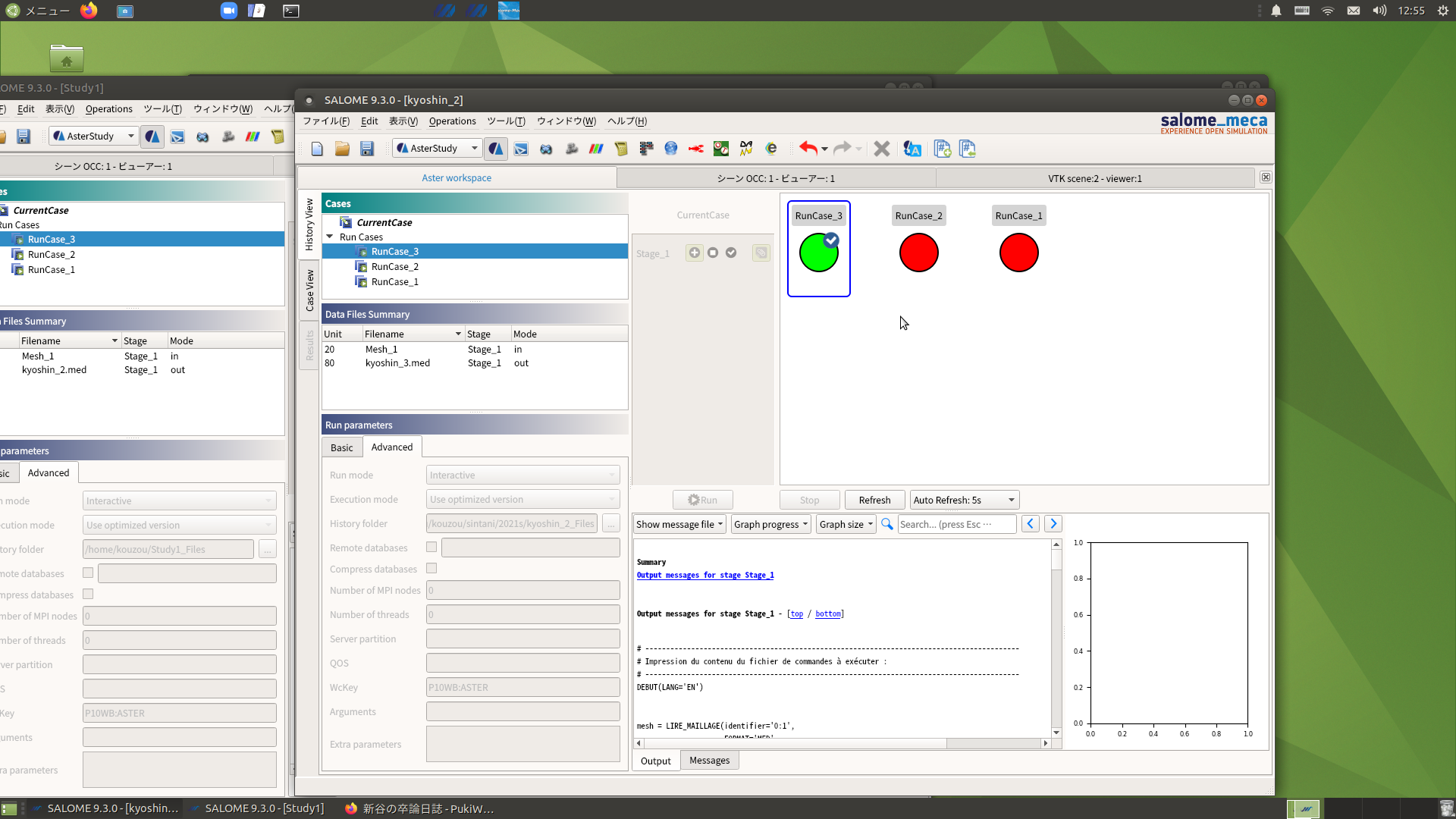This screenshot has width=1456, height=819.
Task: Add a stage with the plus page icon
Action: 943,149
